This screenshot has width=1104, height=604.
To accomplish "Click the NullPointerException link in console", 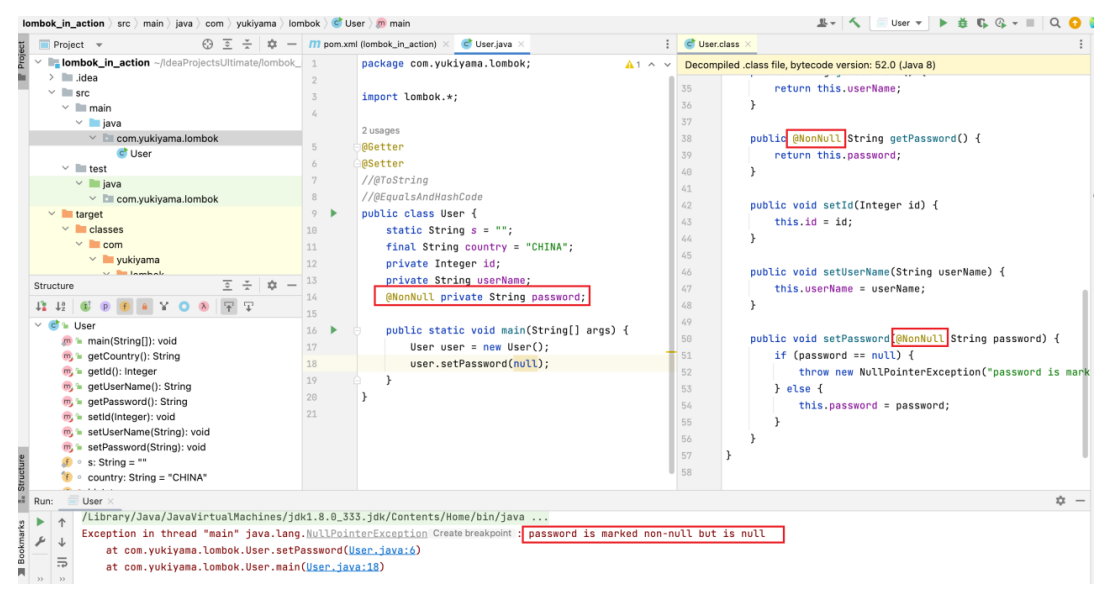I will pyautogui.click(x=366, y=534).
